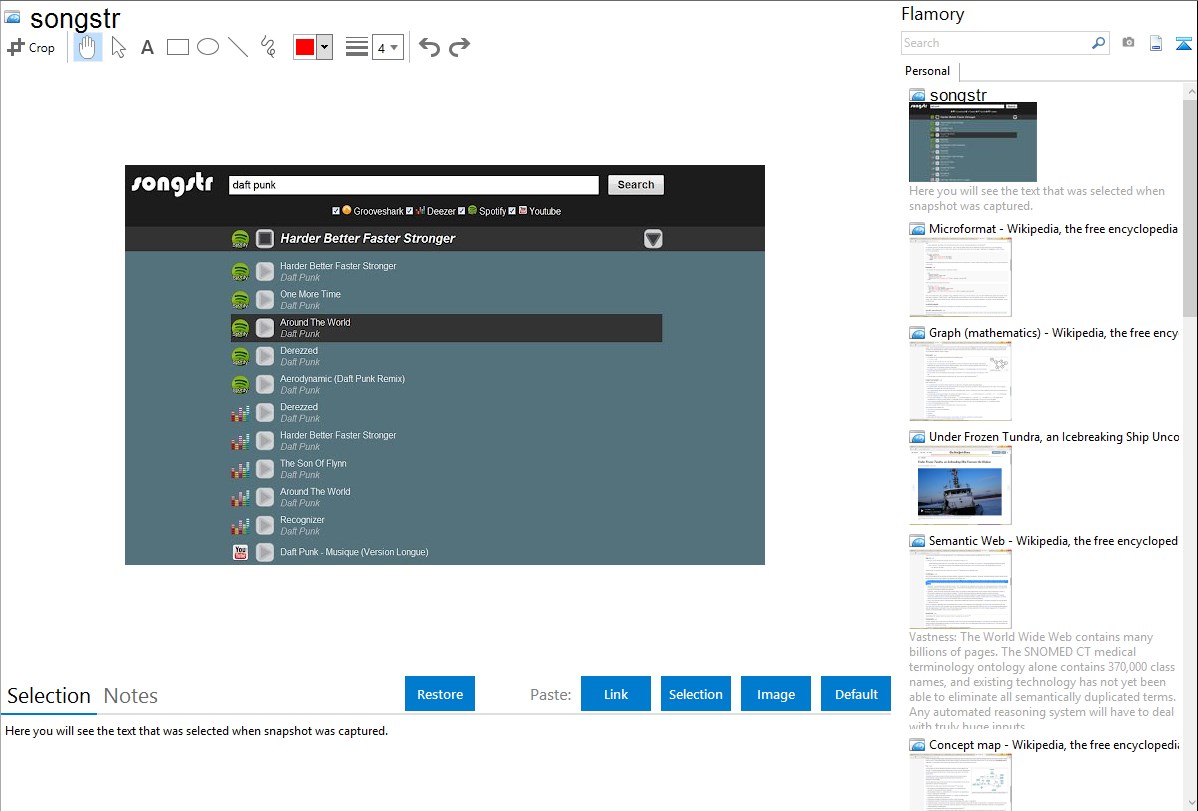1198x811 pixels.
Task: Toggle the Grooveshark checkbox in snapshot
Action: point(335,211)
